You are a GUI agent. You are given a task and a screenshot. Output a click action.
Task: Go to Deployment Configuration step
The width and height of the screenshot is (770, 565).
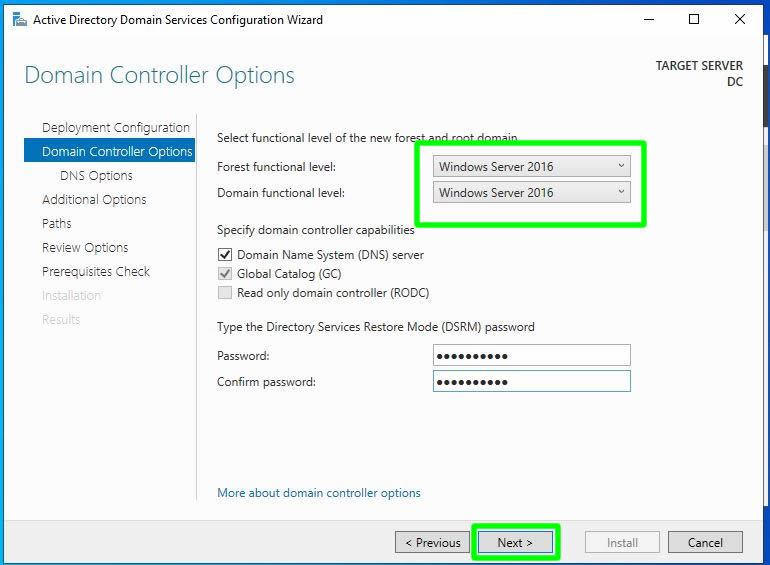pyautogui.click(x=115, y=127)
